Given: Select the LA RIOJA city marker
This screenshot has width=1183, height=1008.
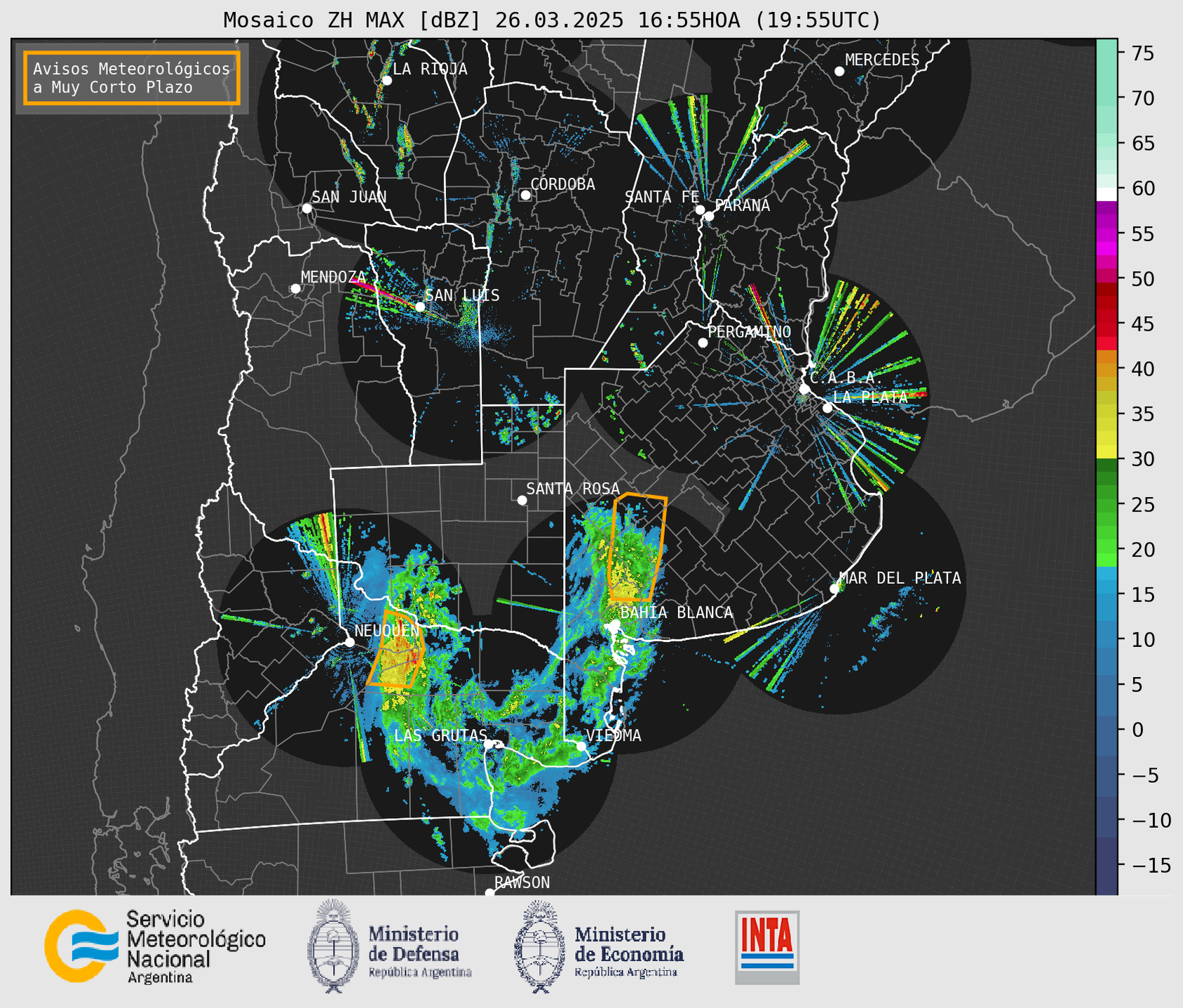Looking at the screenshot, I should pos(386,81).
